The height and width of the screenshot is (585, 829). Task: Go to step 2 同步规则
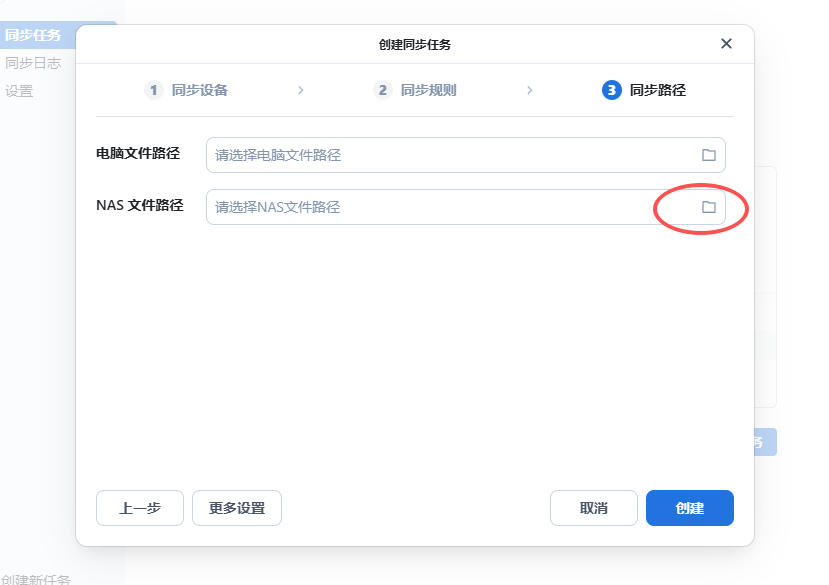pos(415,90)
